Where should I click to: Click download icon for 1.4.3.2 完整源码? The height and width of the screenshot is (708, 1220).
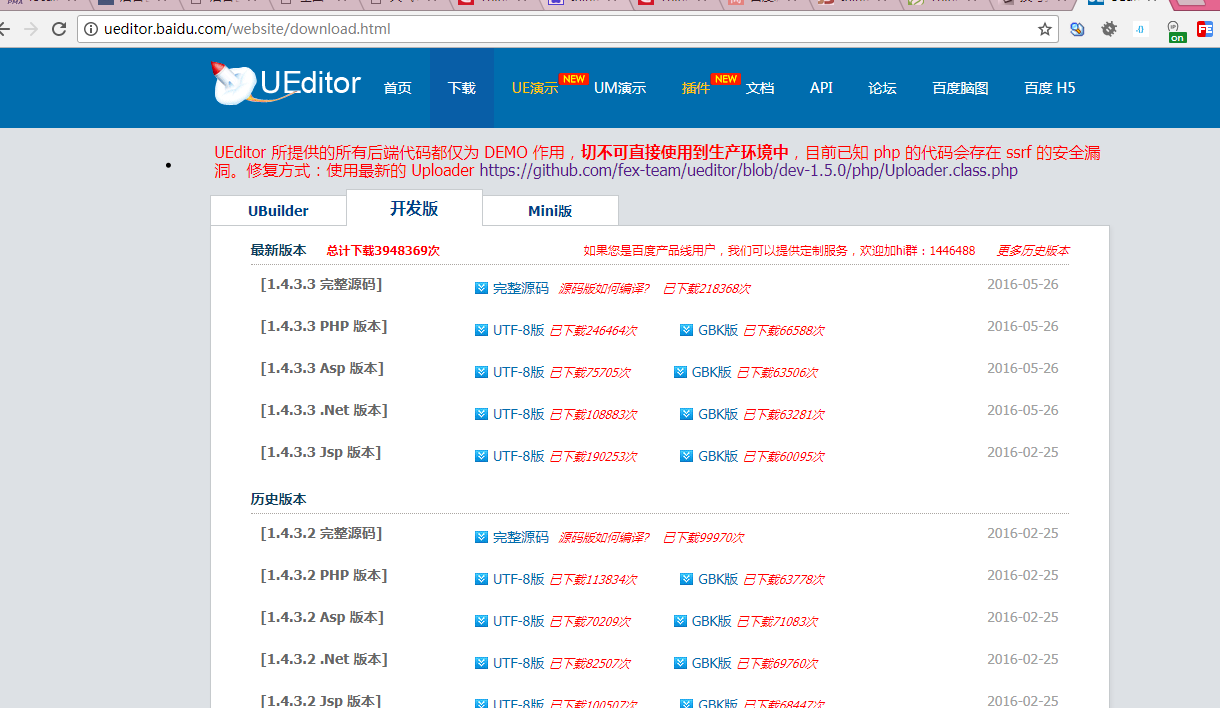pyautogui.click(x=482, y=537)
